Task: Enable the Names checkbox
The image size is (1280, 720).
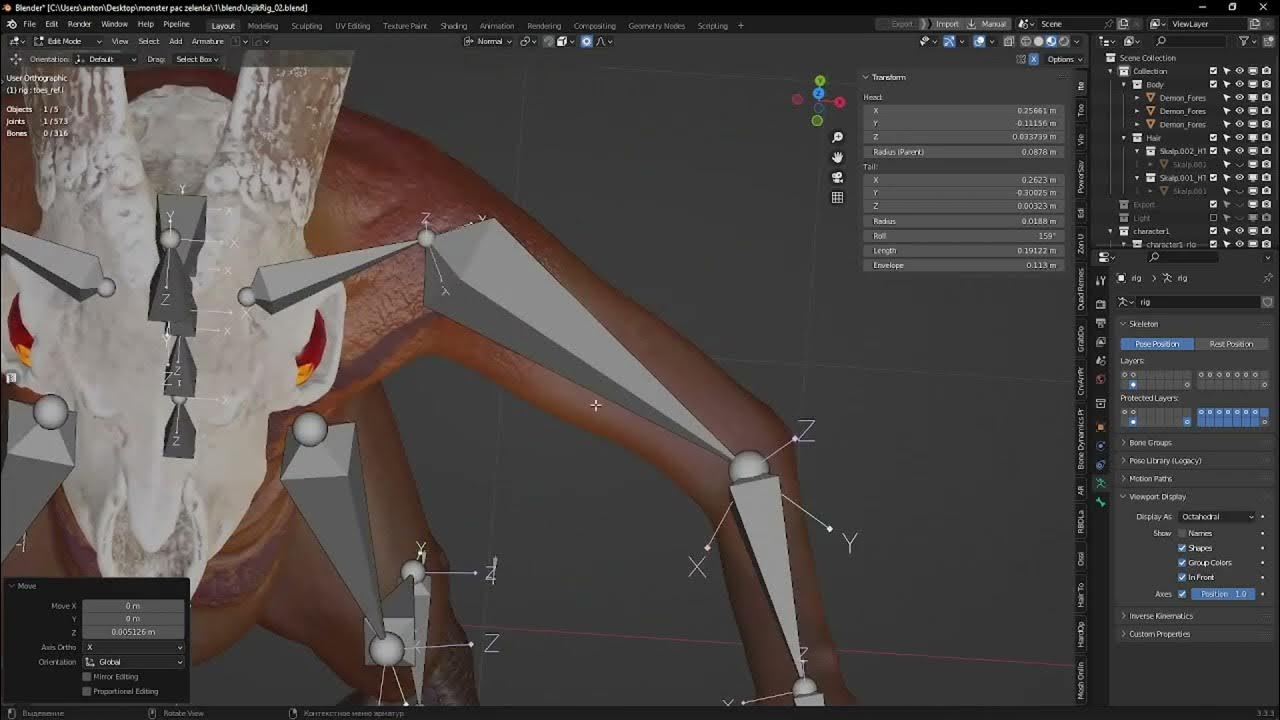Action: (1182, 533)
